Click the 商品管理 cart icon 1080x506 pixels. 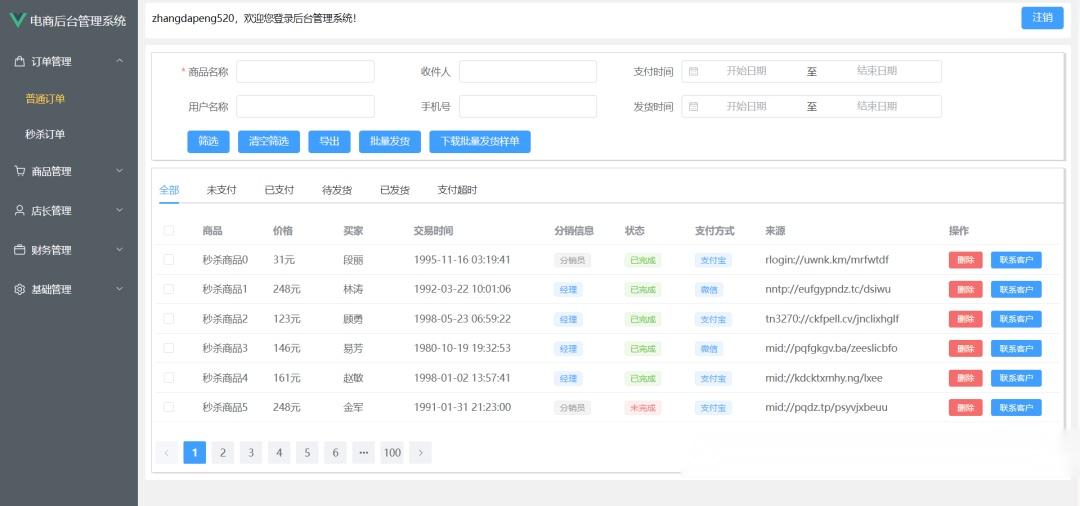click(19, 171)
